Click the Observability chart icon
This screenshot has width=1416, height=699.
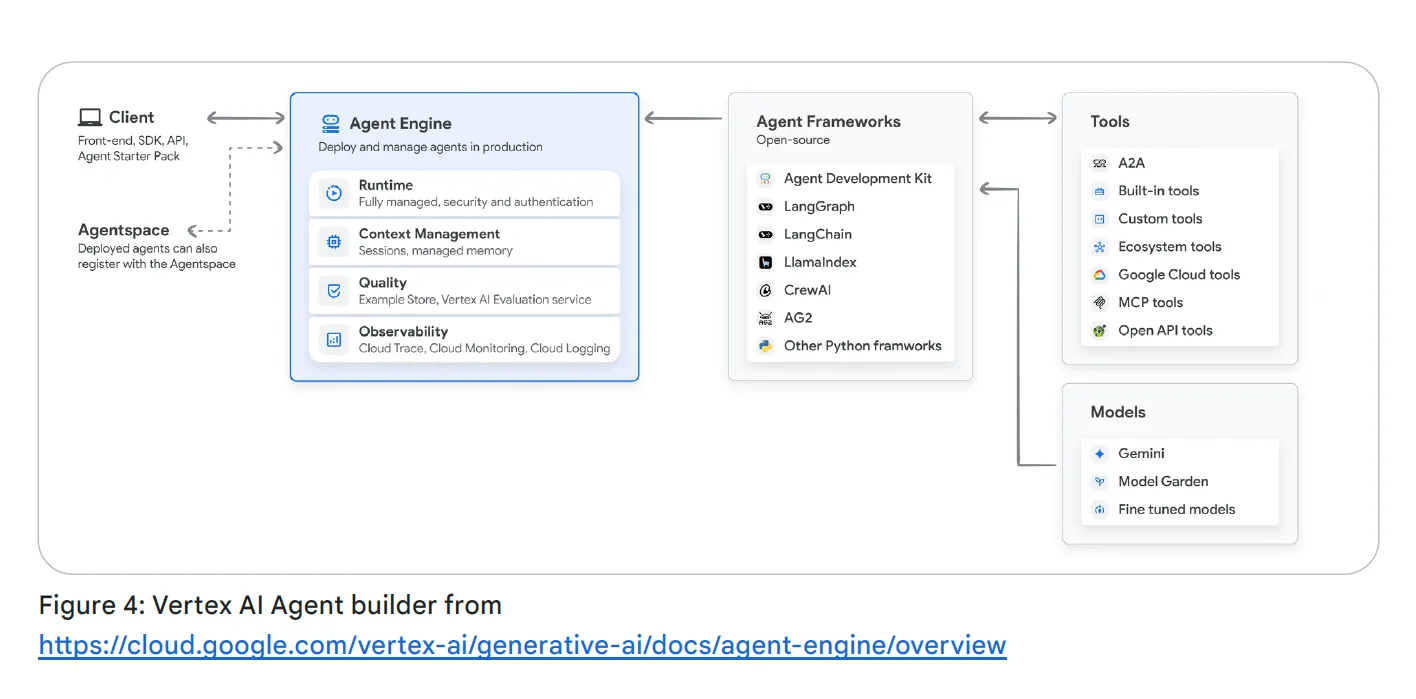point(334,340)
